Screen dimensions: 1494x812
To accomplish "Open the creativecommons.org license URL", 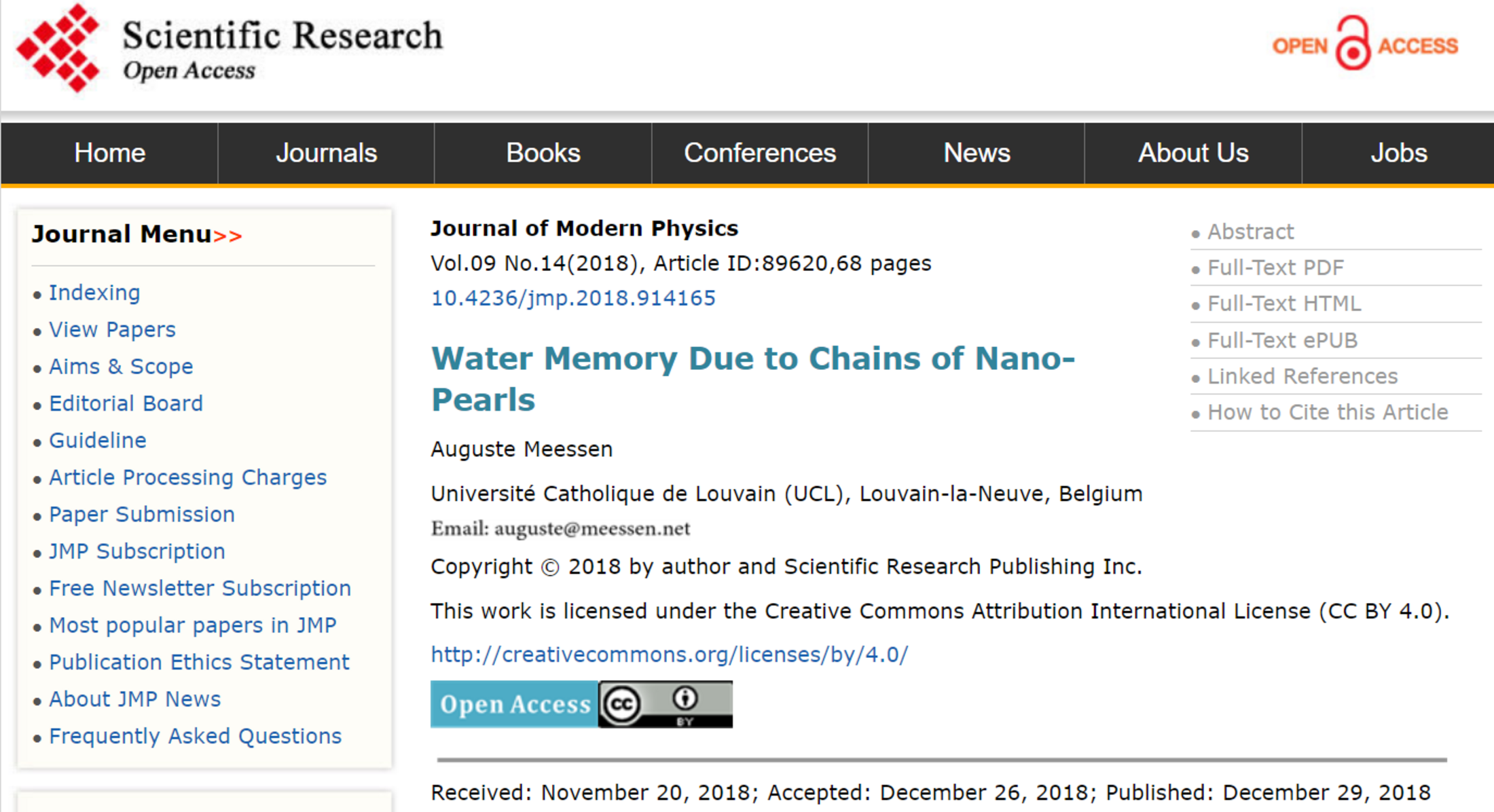I will click(x=670, y=654).
